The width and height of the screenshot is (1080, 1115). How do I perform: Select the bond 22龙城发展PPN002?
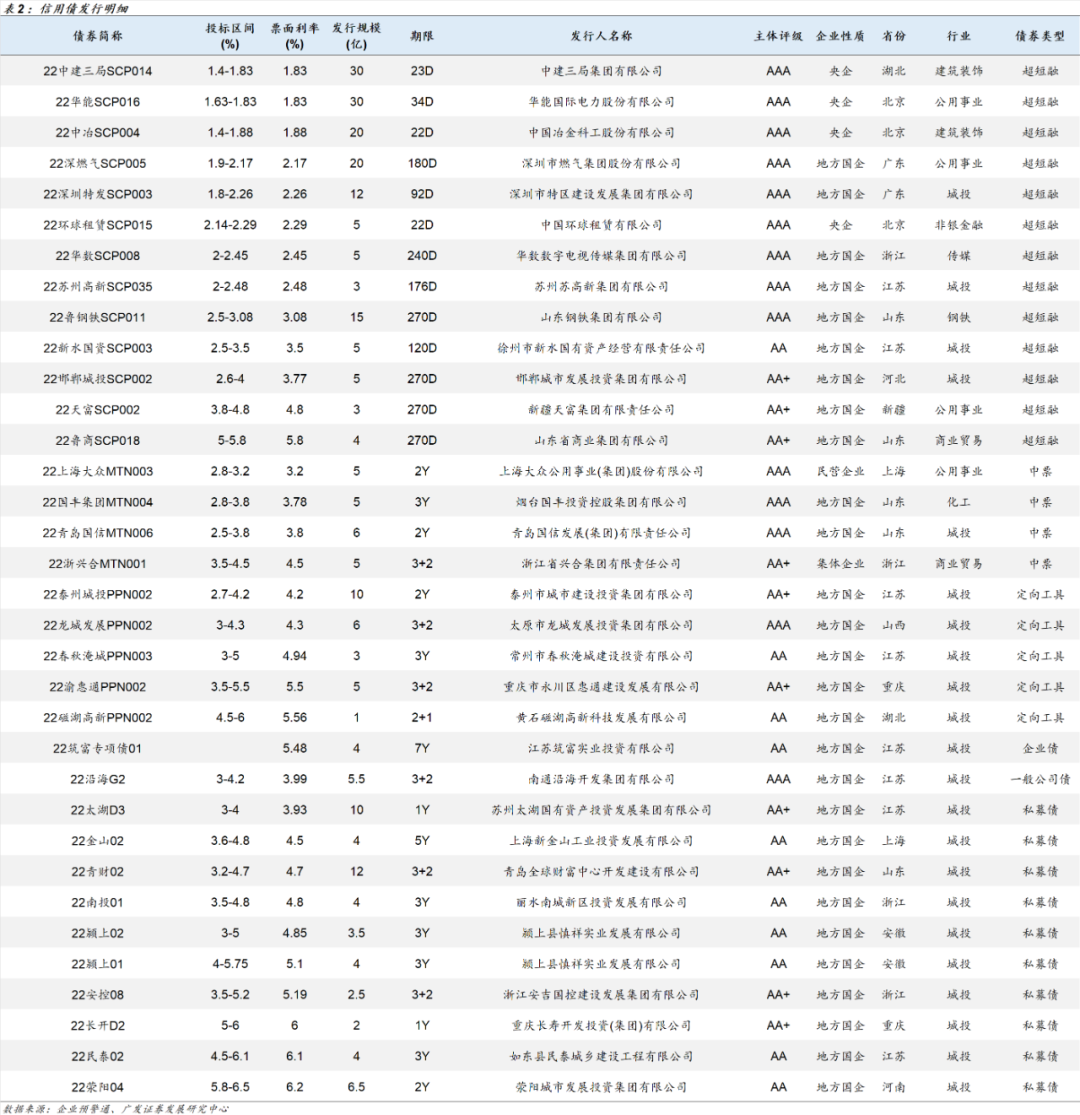97,625
